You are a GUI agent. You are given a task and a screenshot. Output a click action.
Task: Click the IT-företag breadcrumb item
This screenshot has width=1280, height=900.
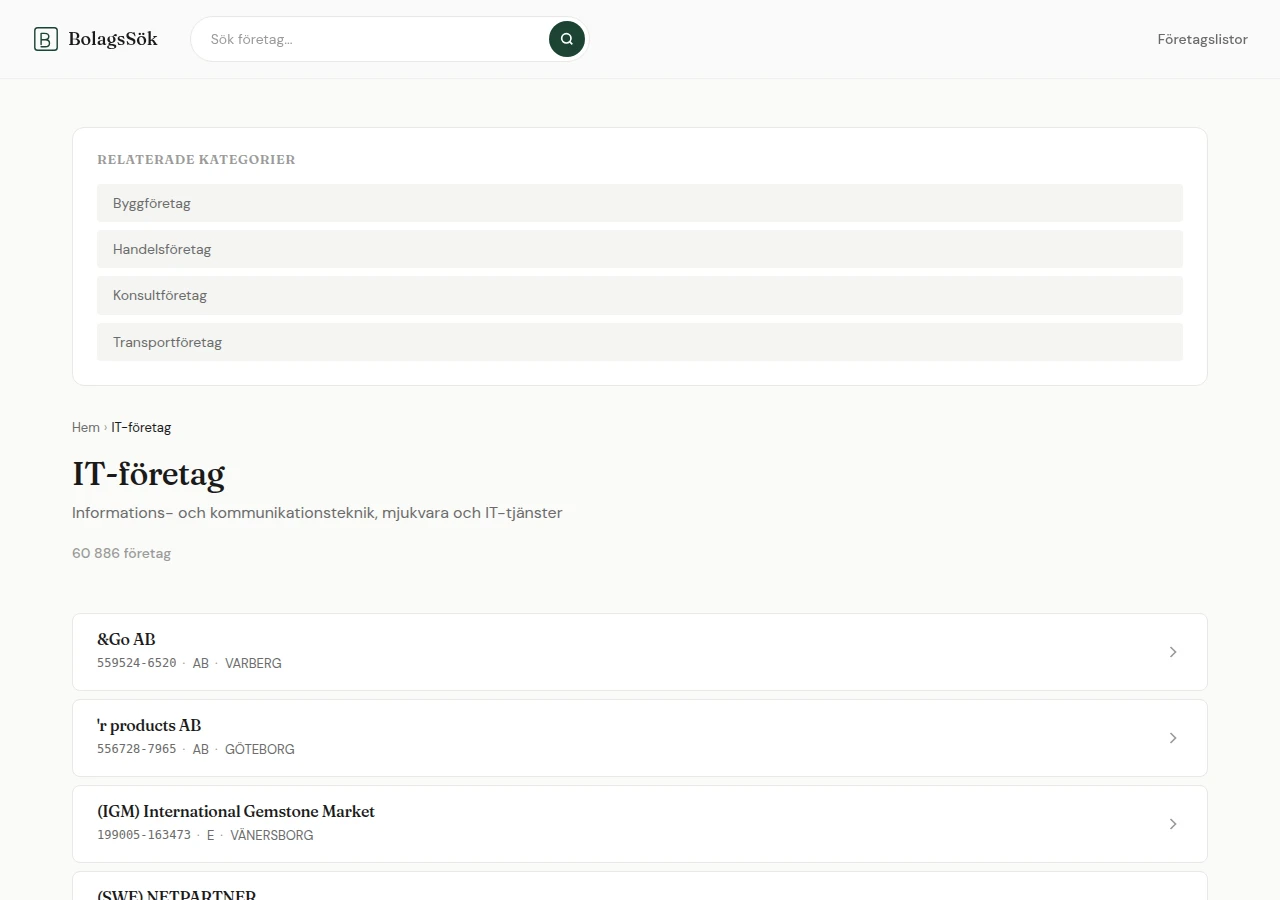point(141,427)
